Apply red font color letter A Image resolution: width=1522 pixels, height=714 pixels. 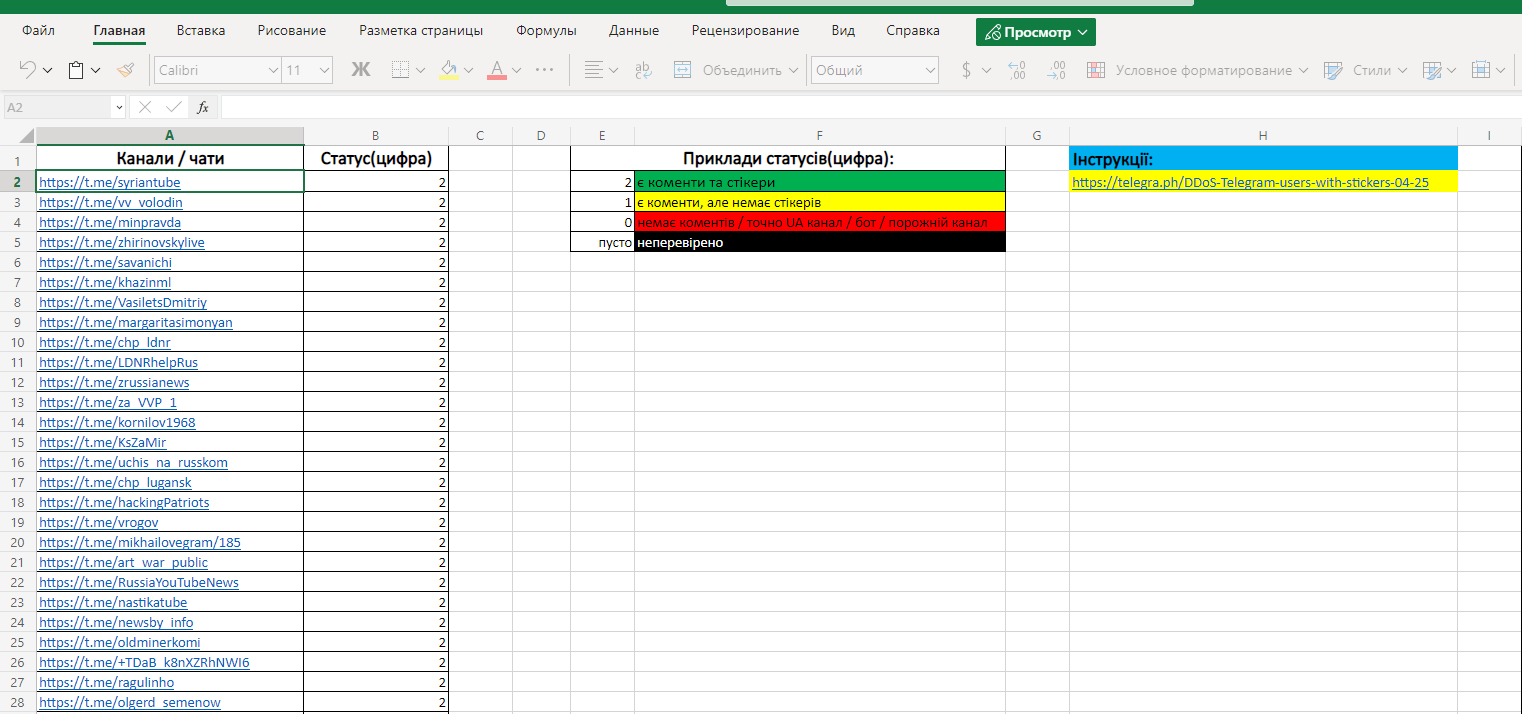tap(497, 70)
